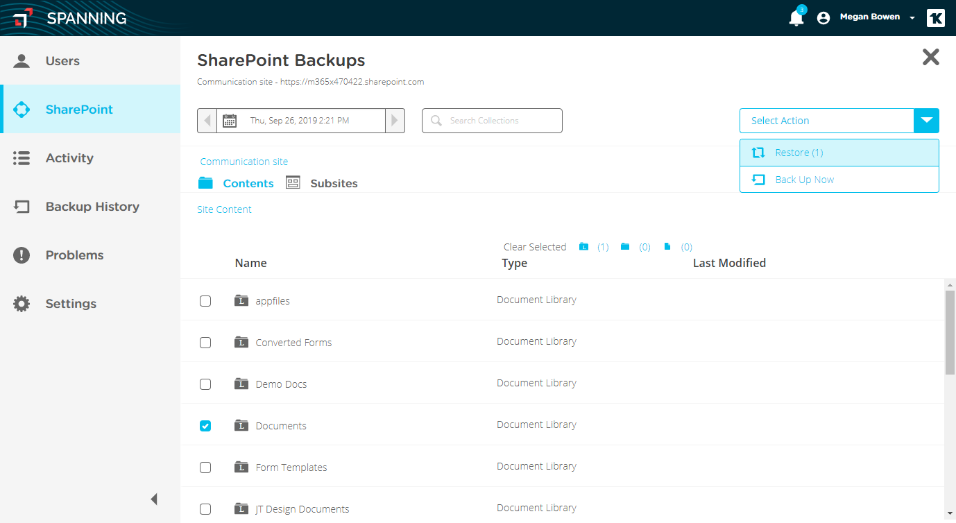Uncheck the Documents library checkbox
Image resolution: width=956 pixels, height=523 pixels.
click(205, 425)
